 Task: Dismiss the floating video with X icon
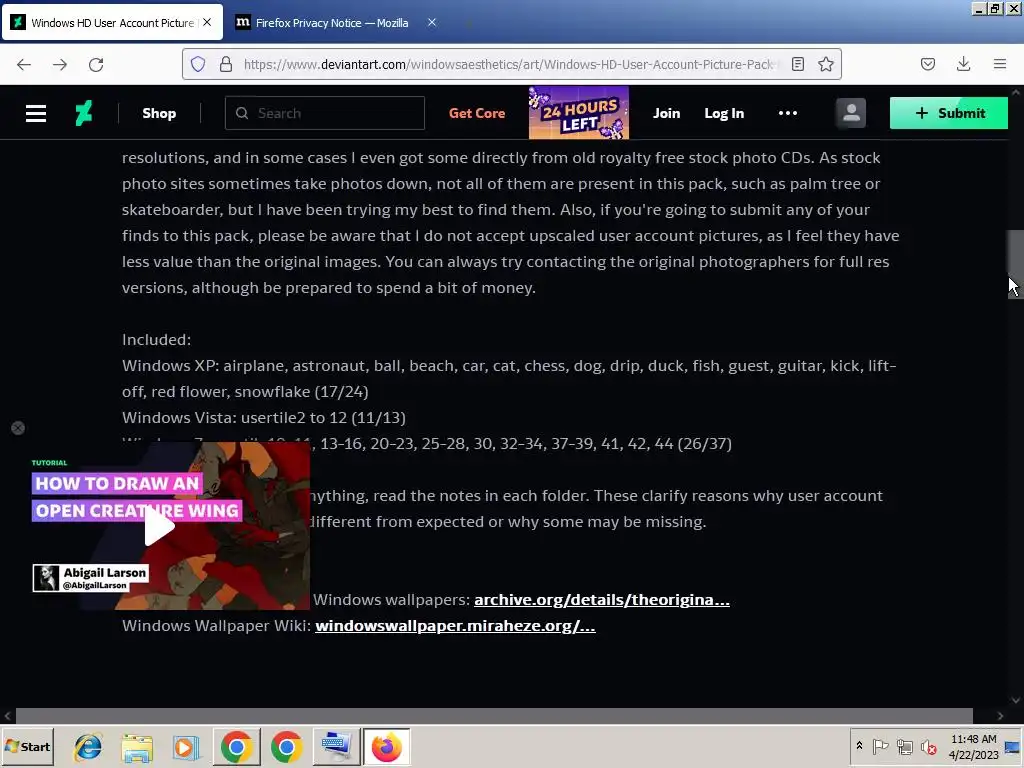point(18,428)
